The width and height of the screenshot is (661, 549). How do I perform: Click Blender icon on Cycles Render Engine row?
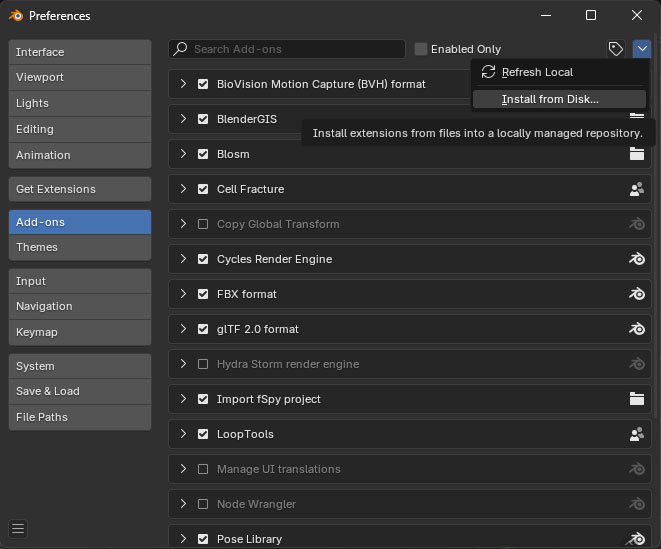(637, 259)
